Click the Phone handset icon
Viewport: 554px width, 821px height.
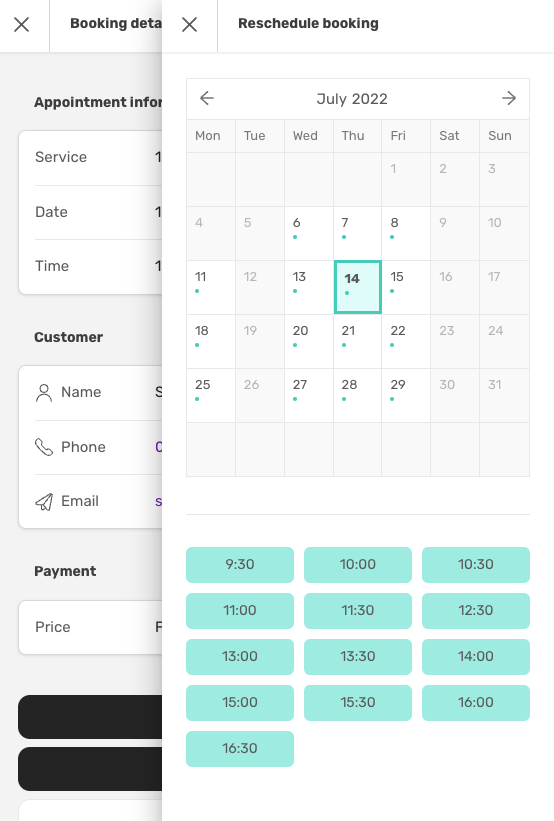44,447
